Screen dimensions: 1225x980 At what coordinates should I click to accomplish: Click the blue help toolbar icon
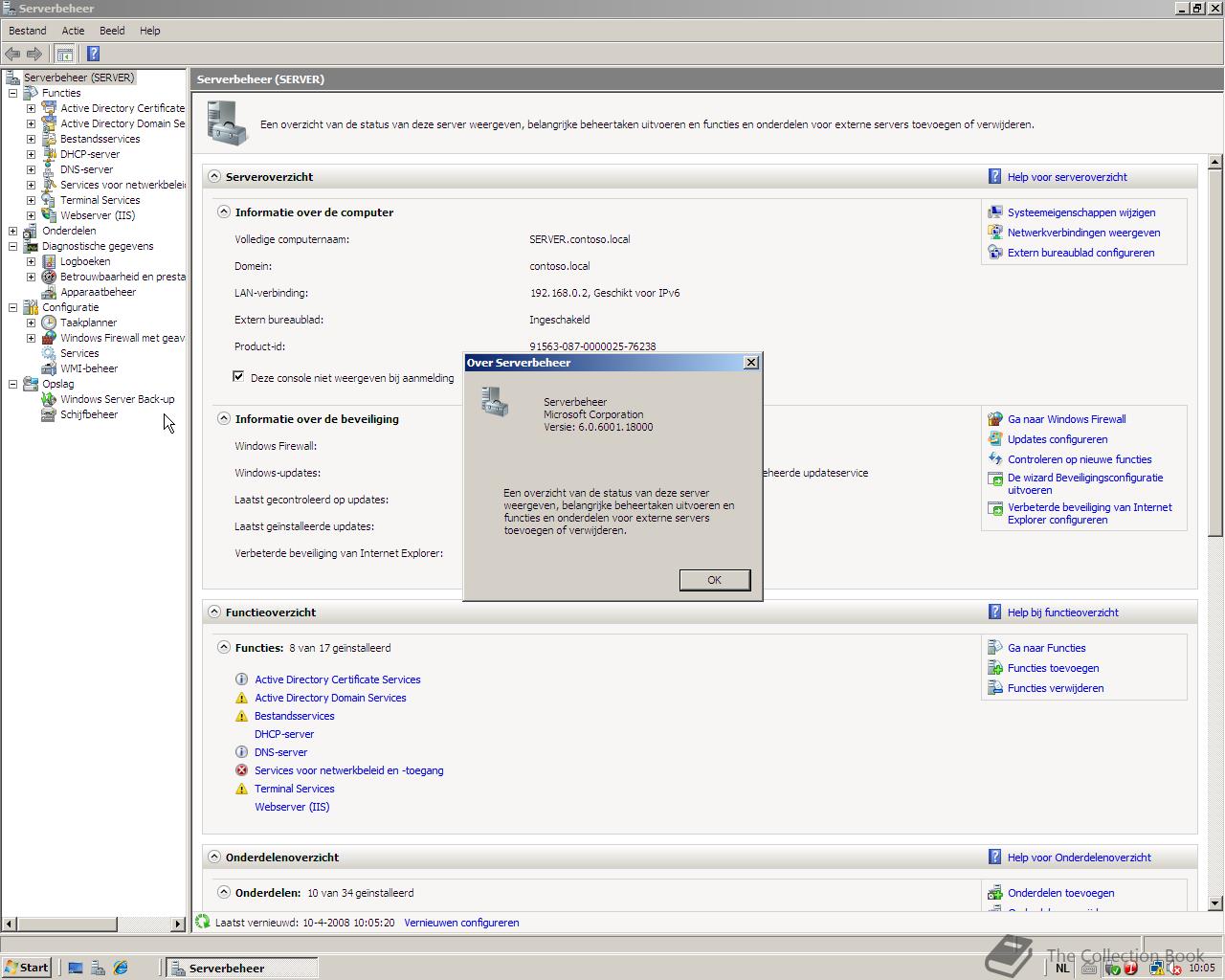pos(93,54)
